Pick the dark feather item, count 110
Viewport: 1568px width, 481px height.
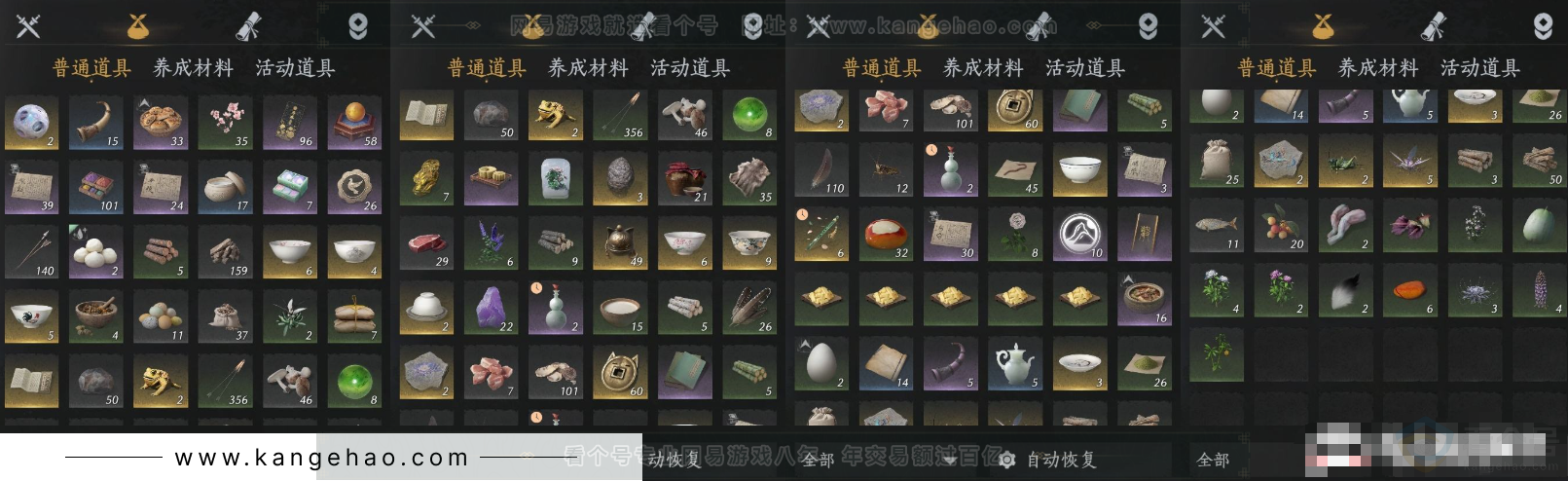[x=821, y=169]
